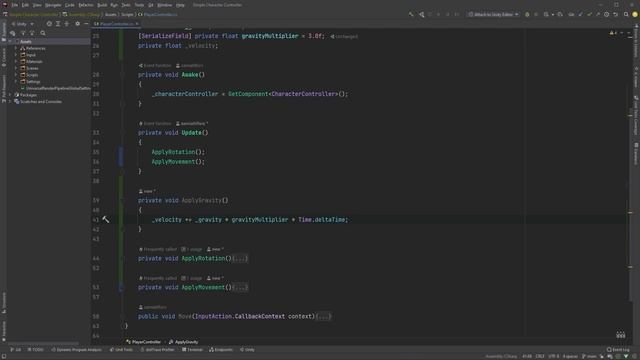Open the Explorer panel settings gear

[78, 24]
